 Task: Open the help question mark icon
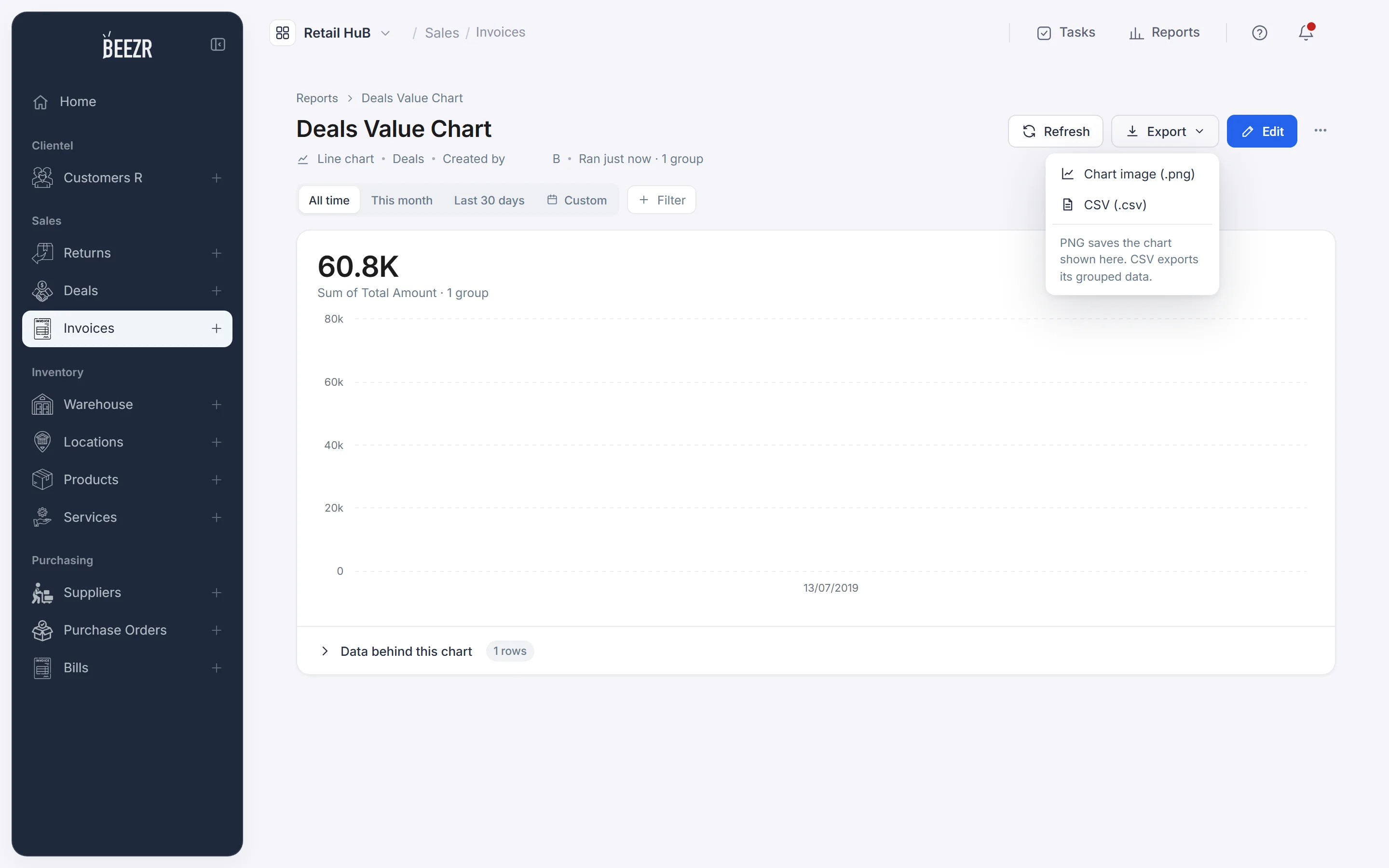(1259, 33)
